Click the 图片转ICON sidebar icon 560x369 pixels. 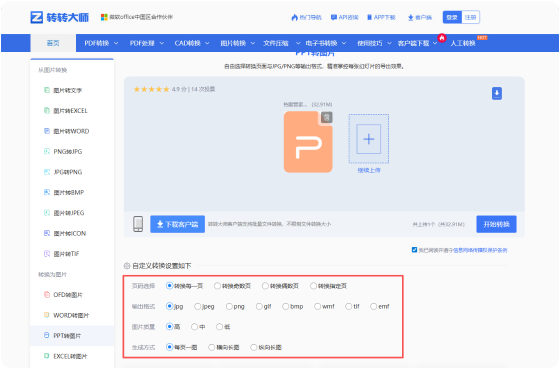tap(47, 233)
